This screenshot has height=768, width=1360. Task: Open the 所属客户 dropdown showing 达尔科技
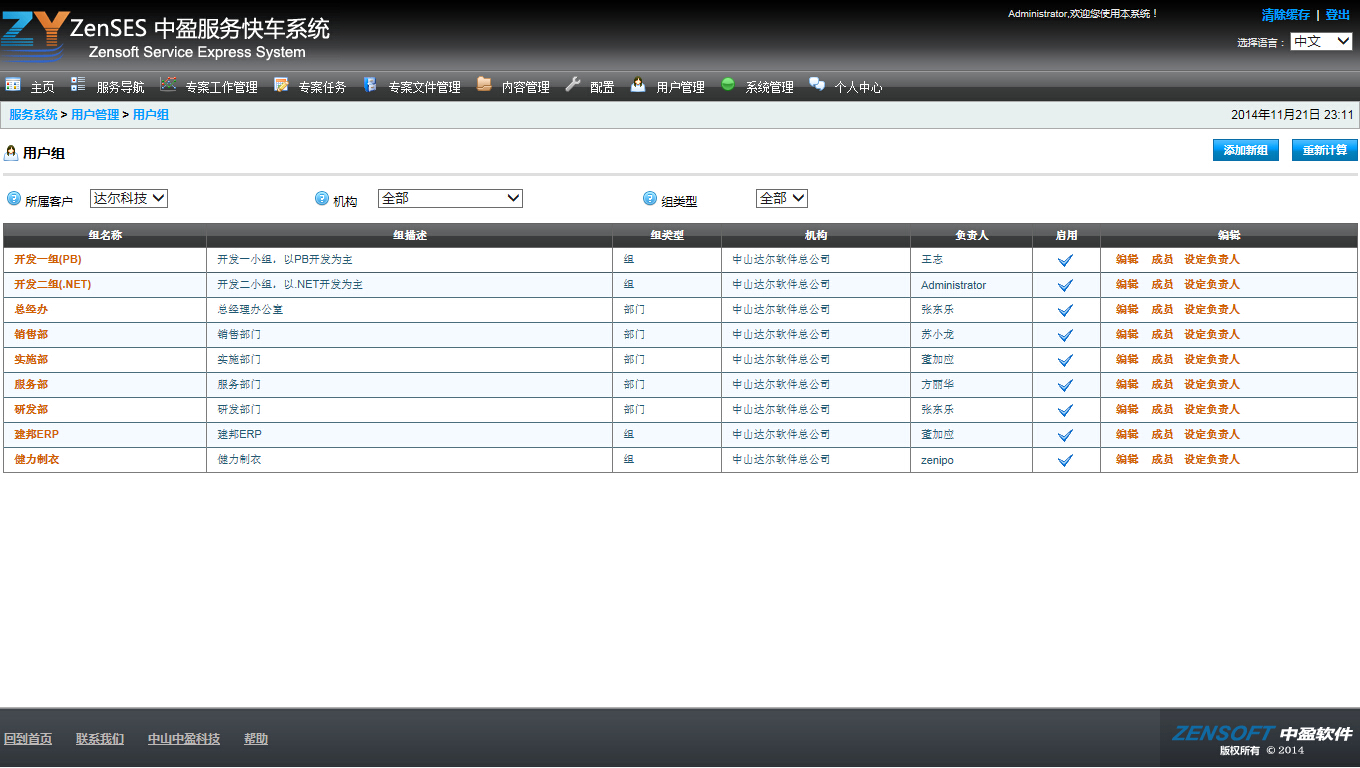coord(129,199)
